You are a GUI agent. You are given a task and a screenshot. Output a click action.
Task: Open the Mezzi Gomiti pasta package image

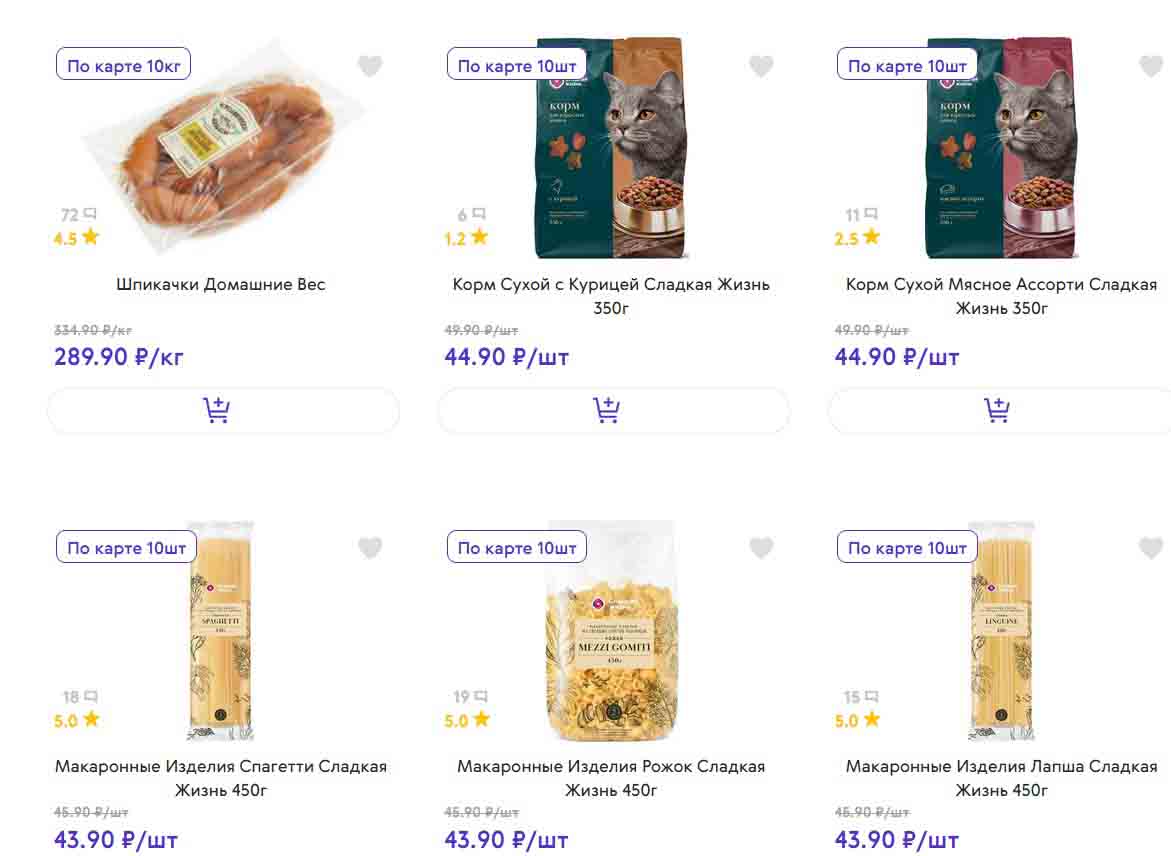612,630
